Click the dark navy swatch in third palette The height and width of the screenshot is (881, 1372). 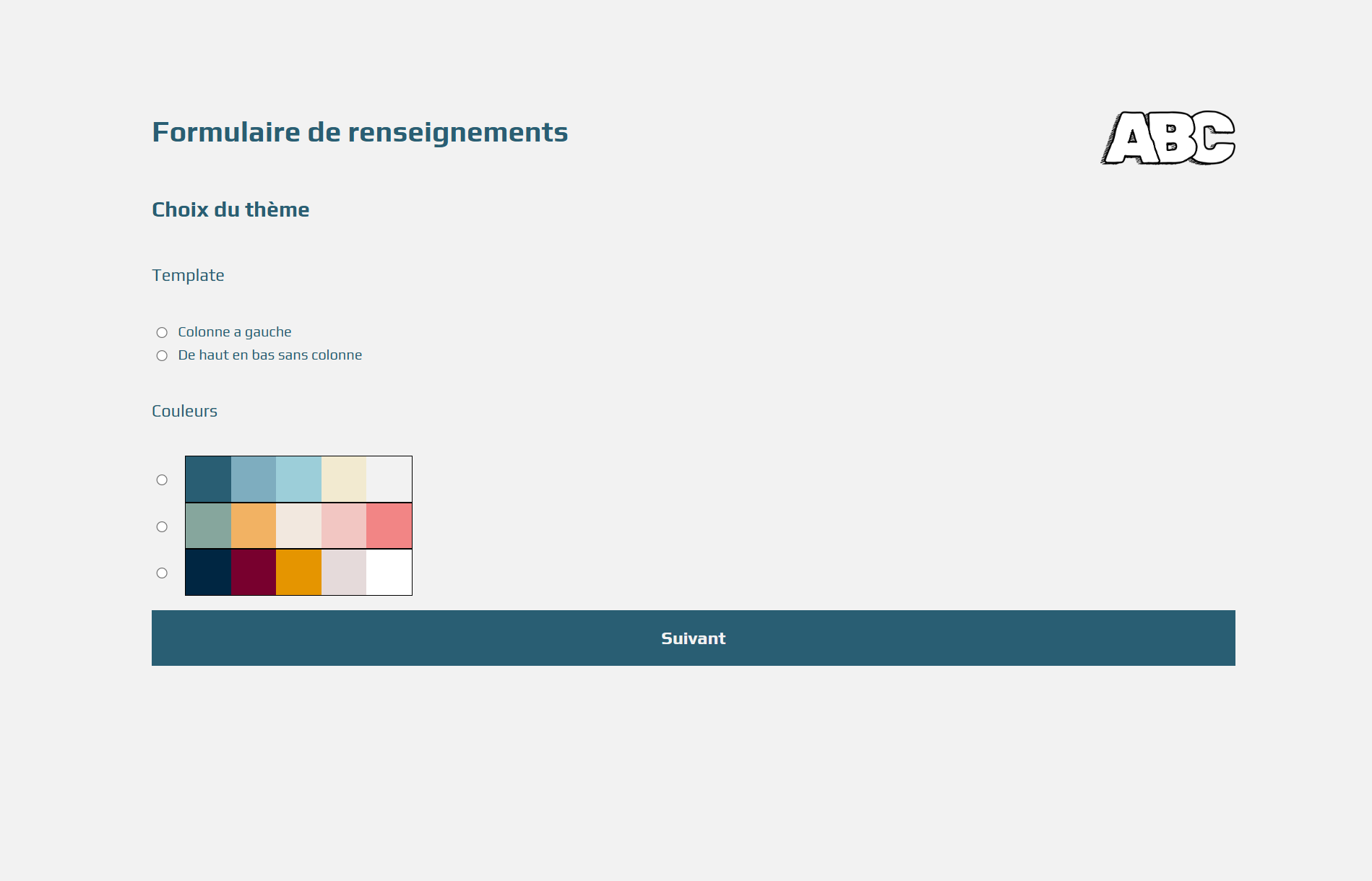pyautogui.click(x=208, y=572)
